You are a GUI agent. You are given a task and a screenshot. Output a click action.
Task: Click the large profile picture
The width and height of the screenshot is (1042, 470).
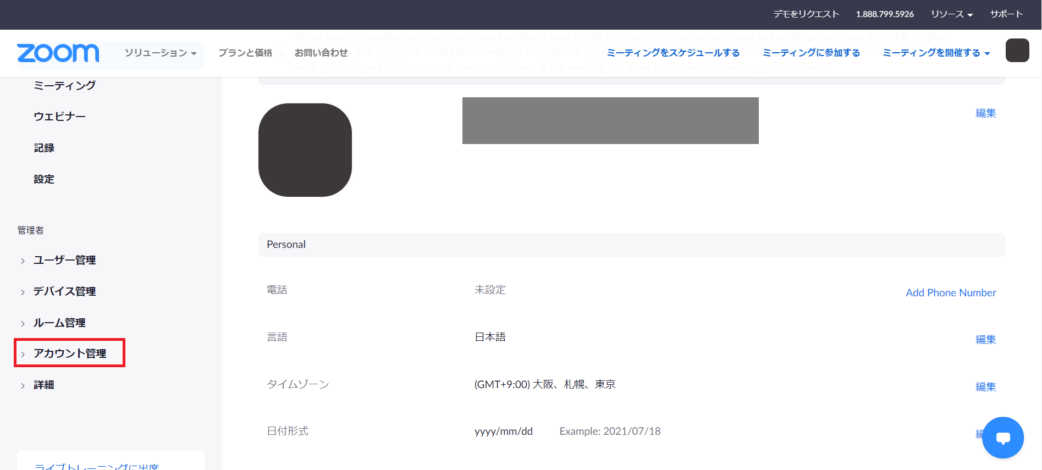(305, 149)
